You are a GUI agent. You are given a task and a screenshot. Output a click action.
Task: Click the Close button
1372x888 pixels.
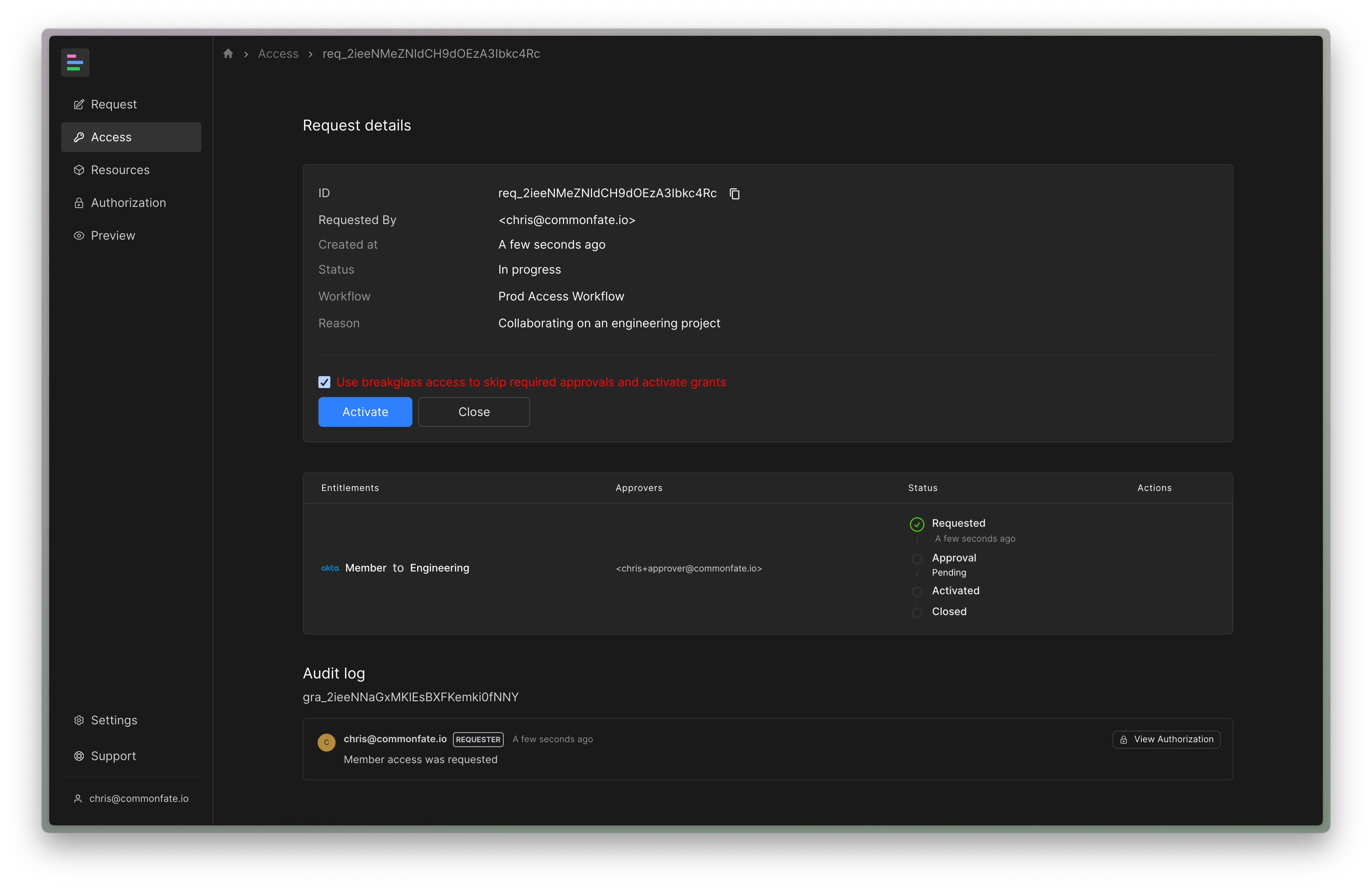coord(473,411)
